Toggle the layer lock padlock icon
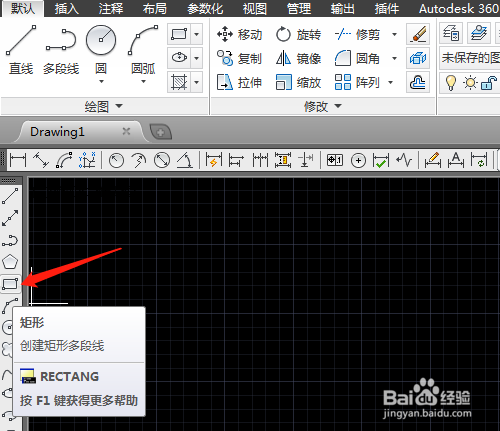 489,82
